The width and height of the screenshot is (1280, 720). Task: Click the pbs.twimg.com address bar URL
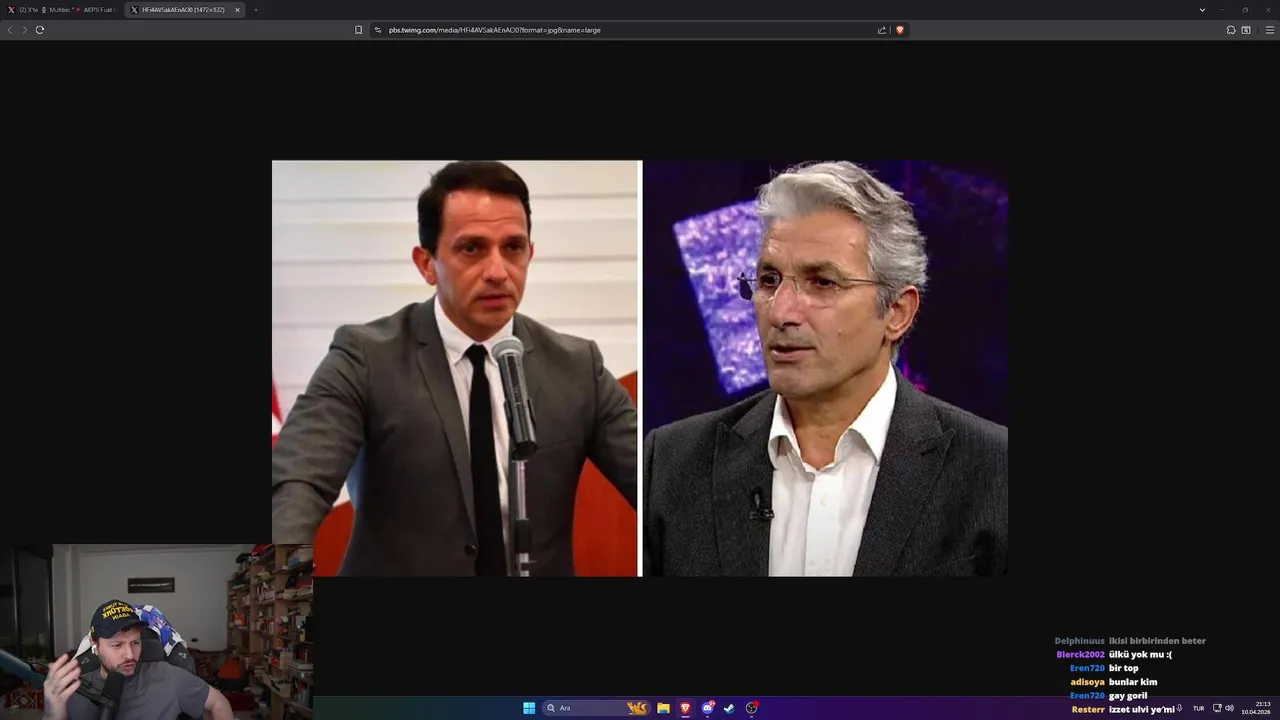point(495,30)
